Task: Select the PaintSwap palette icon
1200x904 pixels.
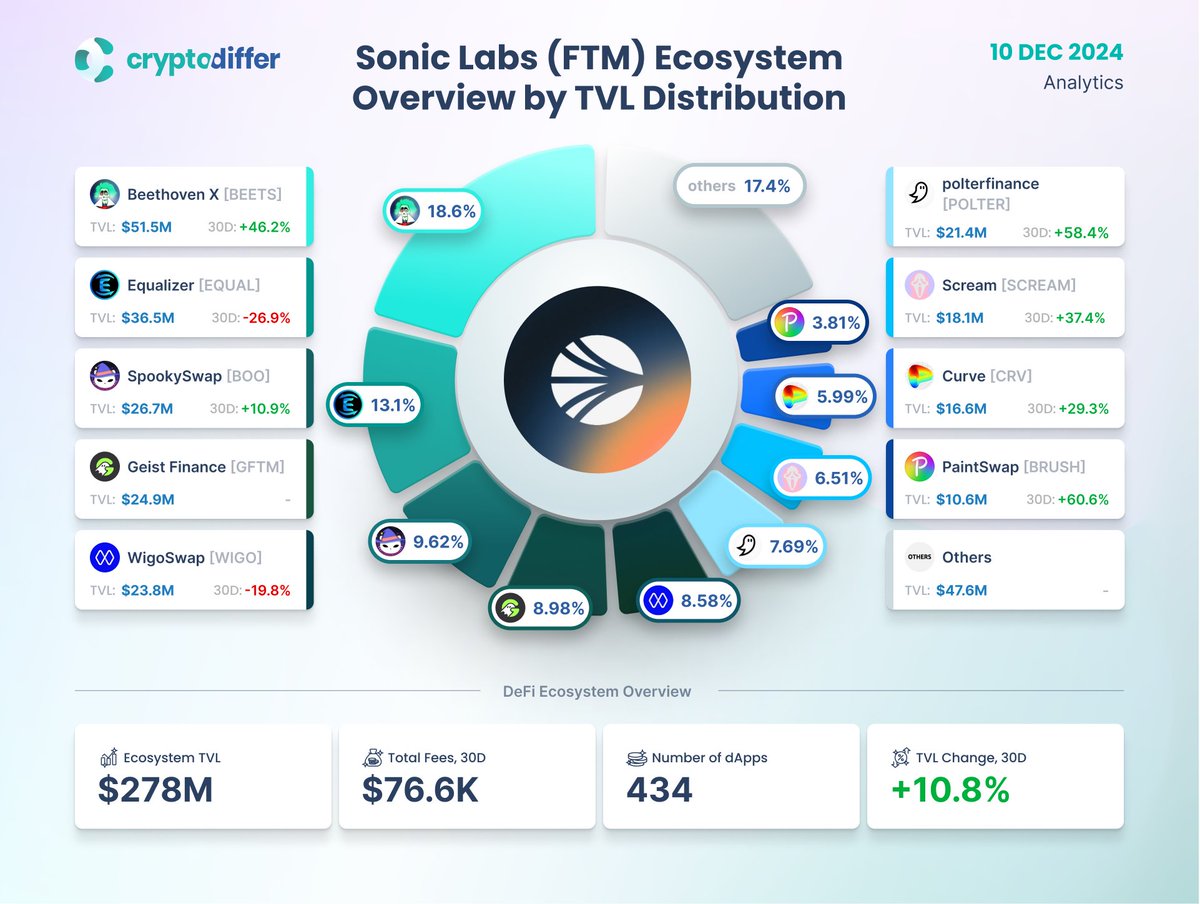Action: tap(918, 466)
